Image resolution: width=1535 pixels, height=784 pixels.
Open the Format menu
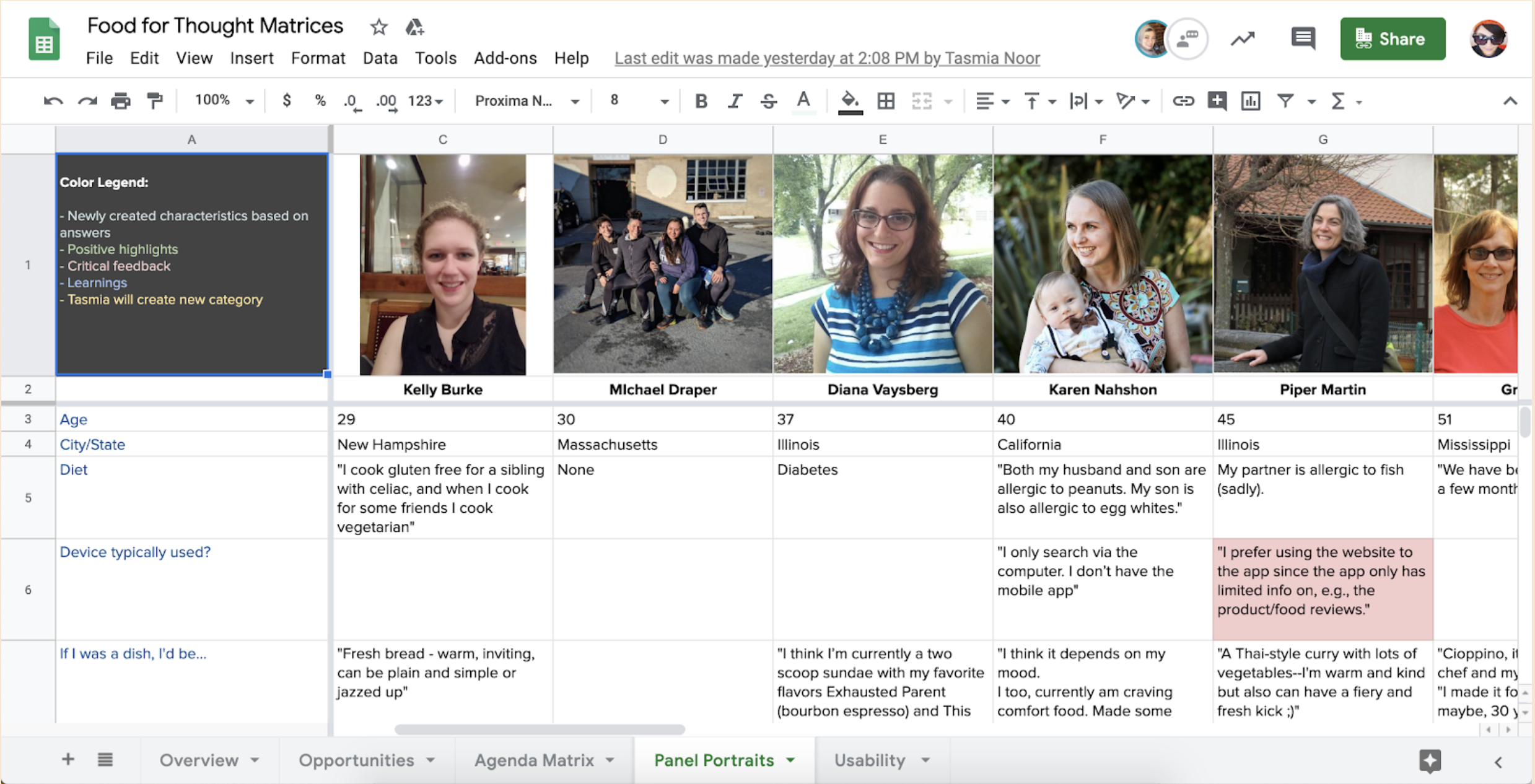click(x=318, y=58)
